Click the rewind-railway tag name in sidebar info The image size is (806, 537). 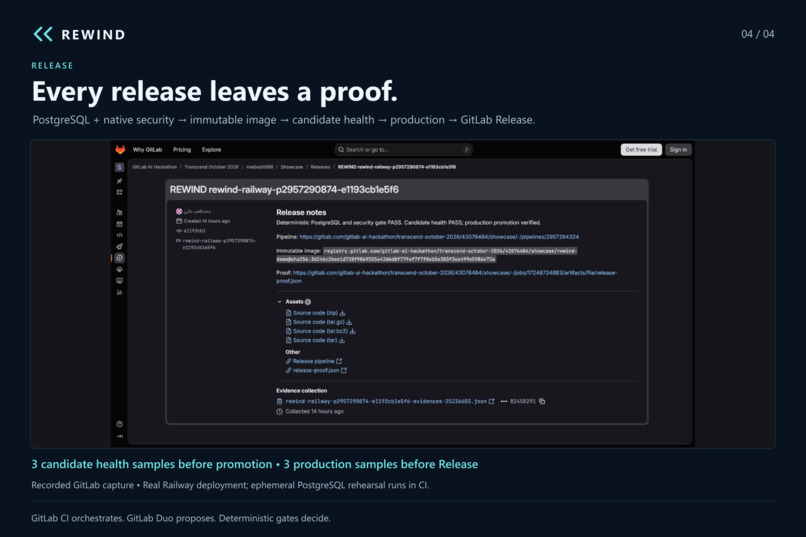click(219, 244)
